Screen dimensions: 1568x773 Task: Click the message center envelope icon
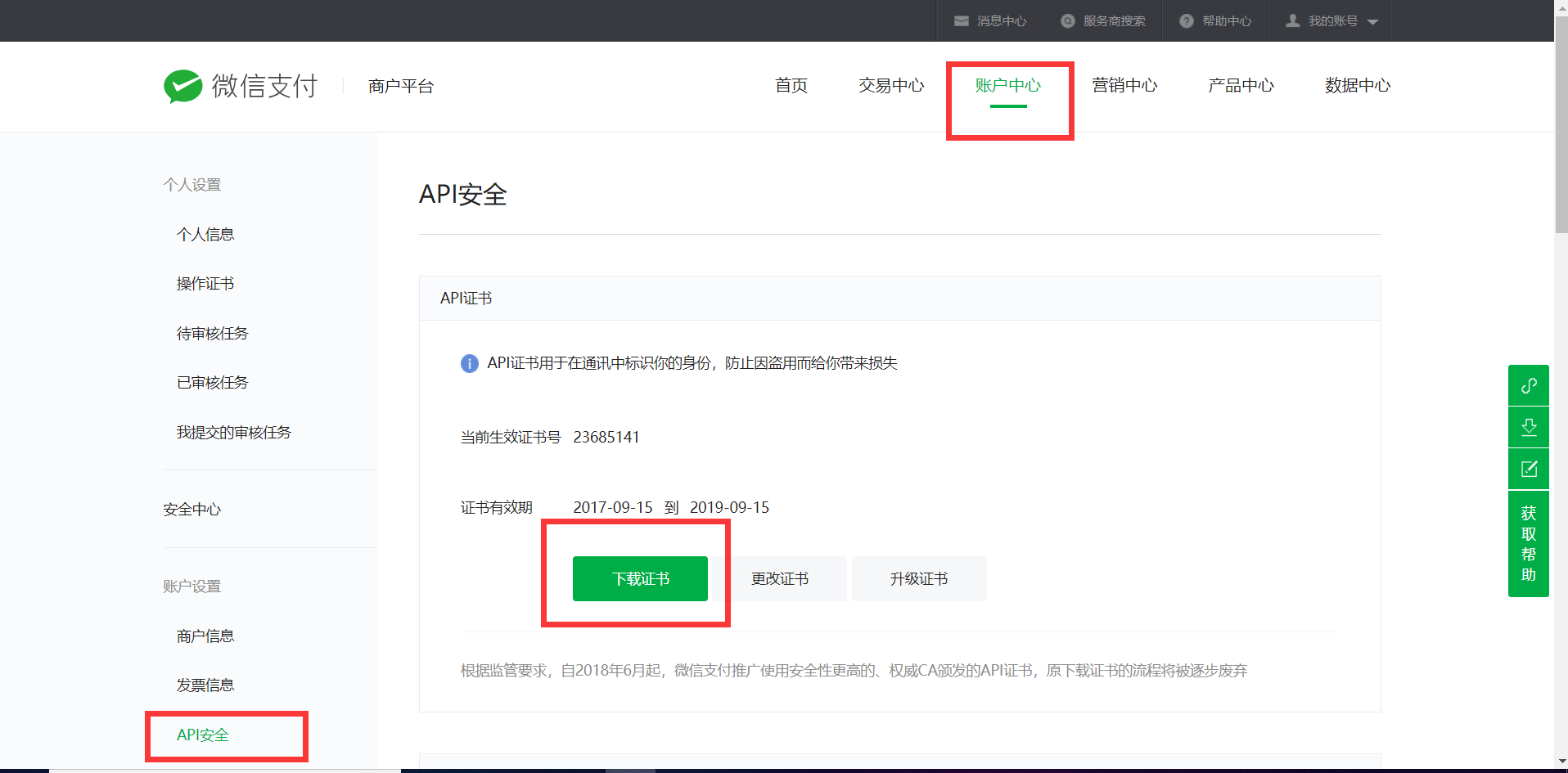pyautogui.click(x=962, y=20)
